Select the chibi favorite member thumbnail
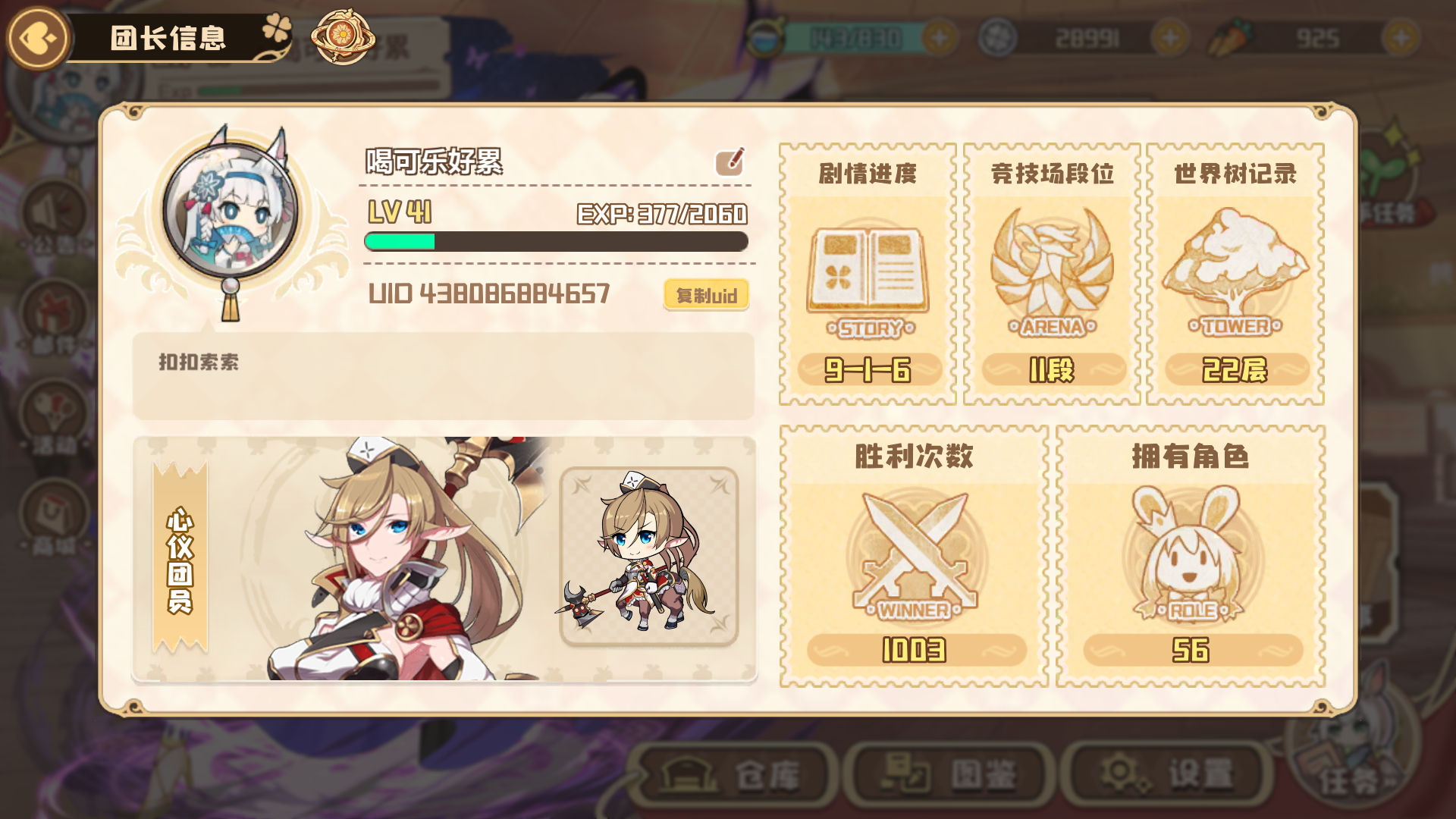Viewport: 1456px width, 819px height. (649, 557)
